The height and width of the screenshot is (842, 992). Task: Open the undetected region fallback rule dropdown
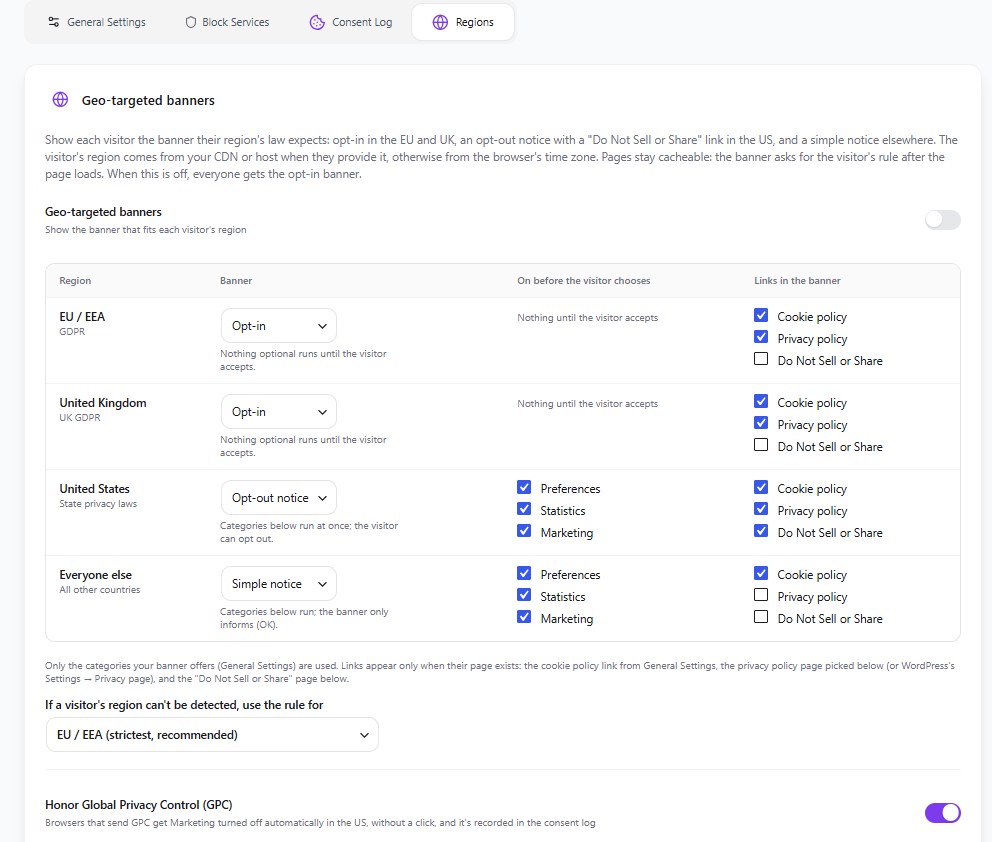tap(212, 734)
